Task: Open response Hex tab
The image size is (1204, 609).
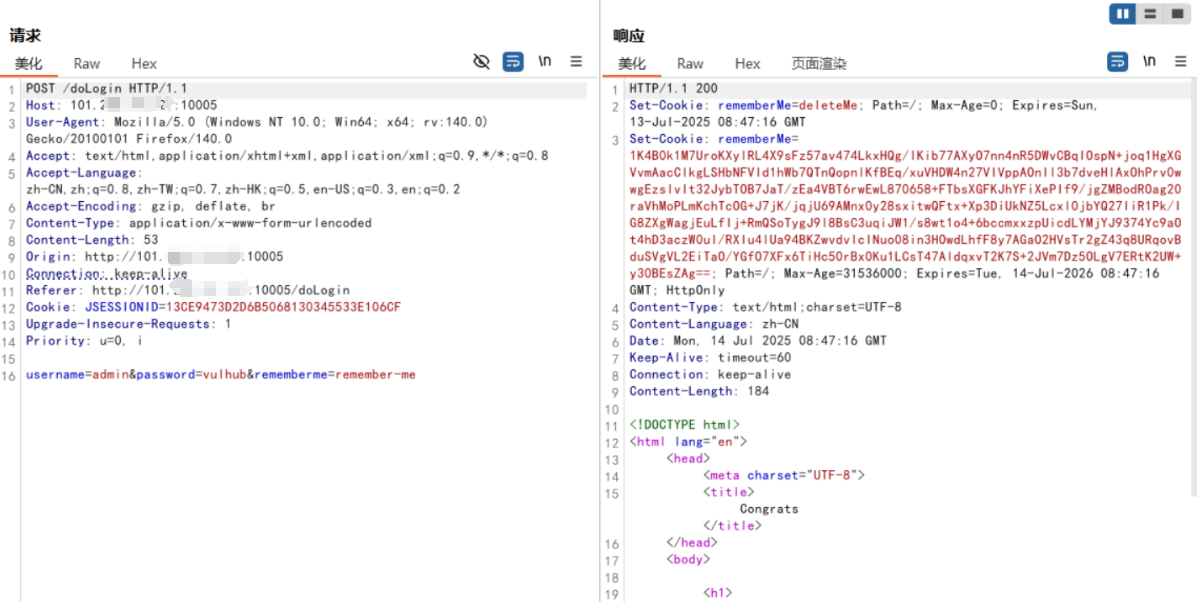Action: tap(748, 64)
